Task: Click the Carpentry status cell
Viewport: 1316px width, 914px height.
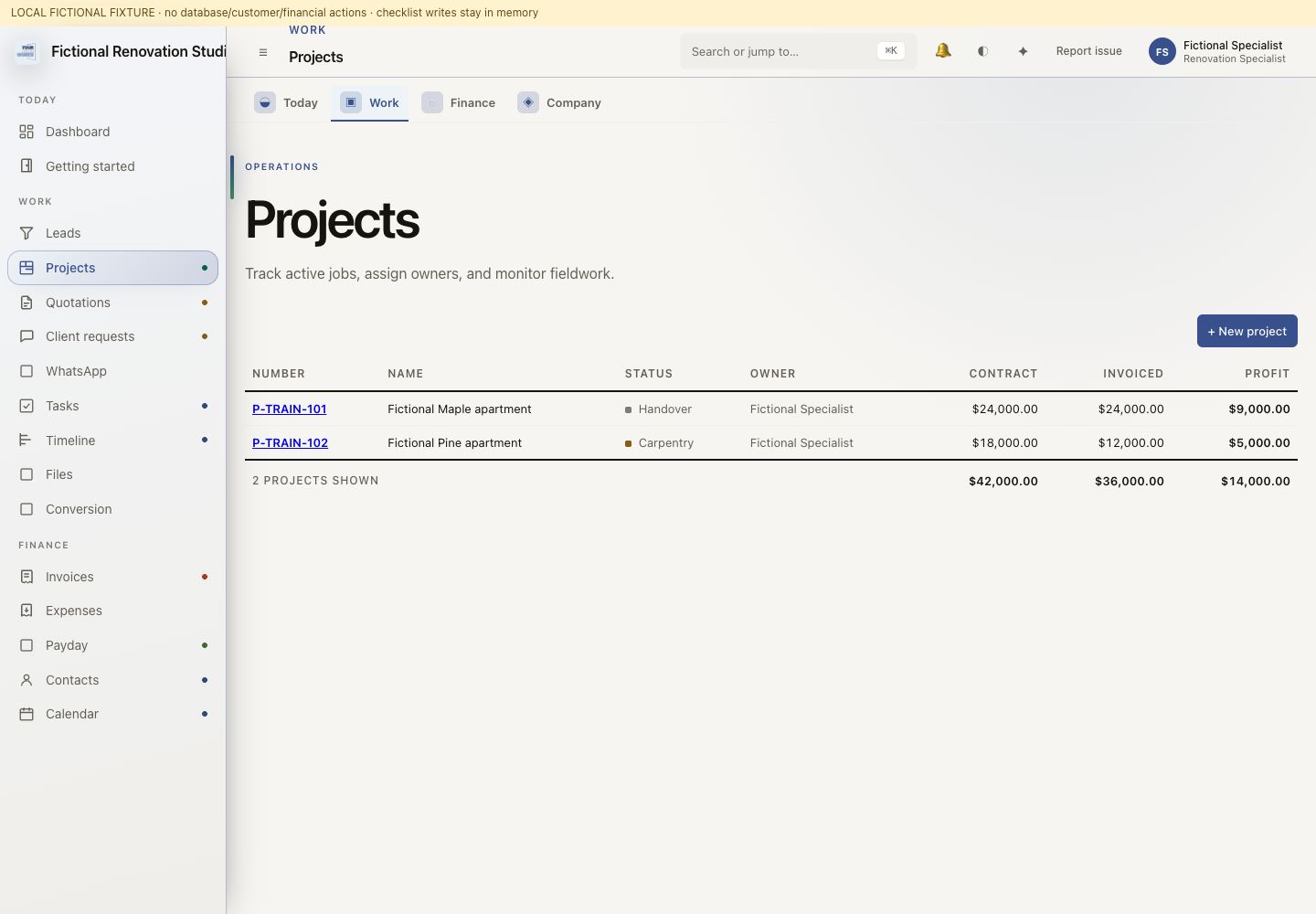Action: (x=659, y=443)
